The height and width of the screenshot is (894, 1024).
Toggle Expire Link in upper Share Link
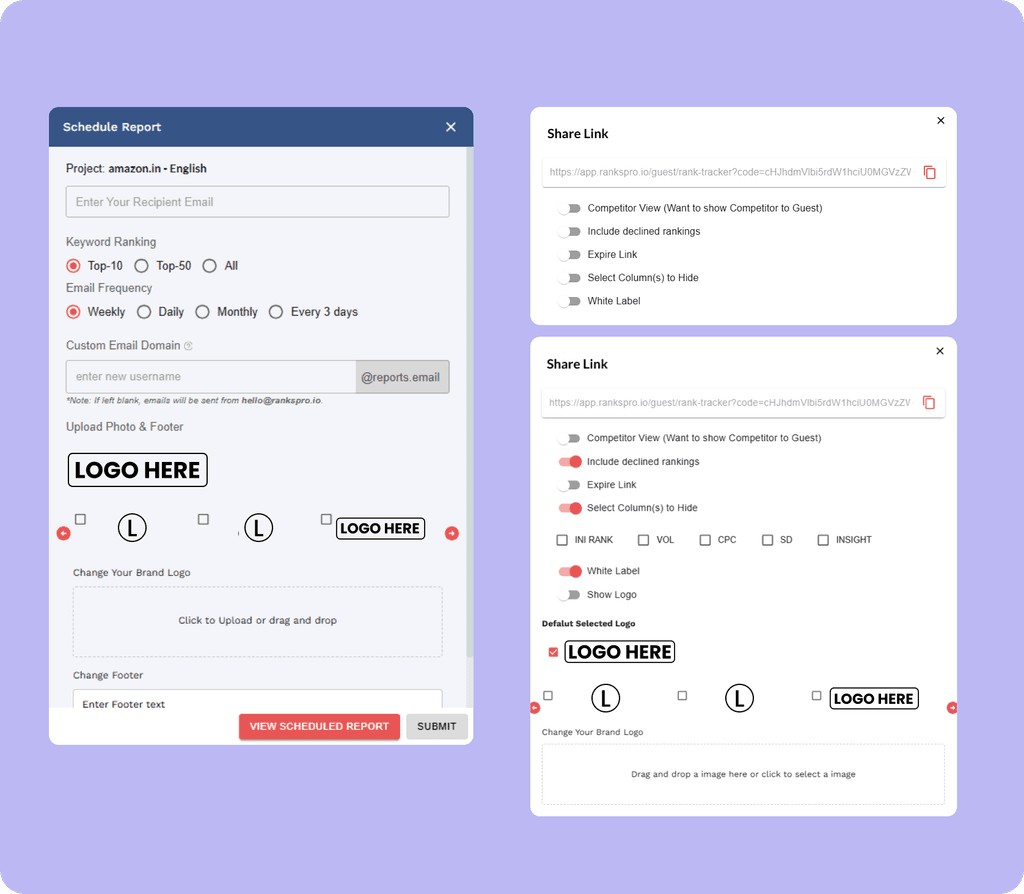click(569, 255)
